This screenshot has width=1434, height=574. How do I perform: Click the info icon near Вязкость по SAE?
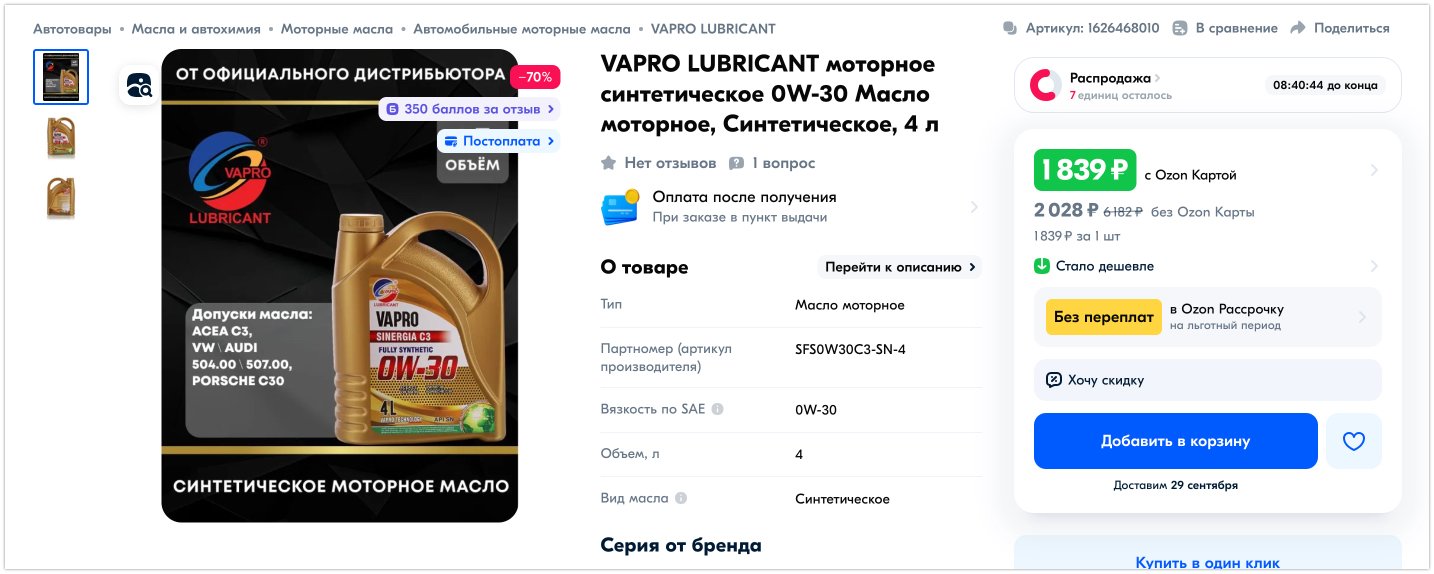pyautogui.click(x=717, y=409)
